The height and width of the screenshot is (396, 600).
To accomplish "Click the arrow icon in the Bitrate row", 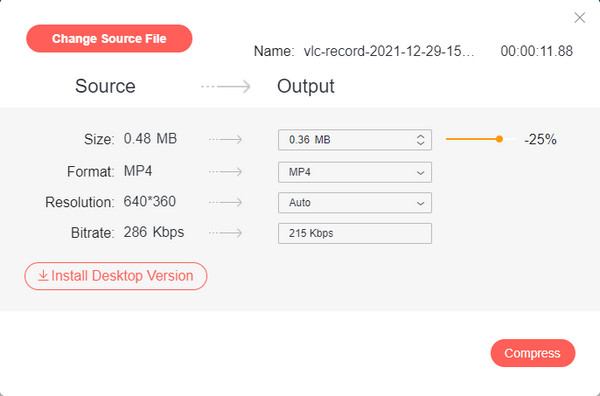I will point(225,233).
